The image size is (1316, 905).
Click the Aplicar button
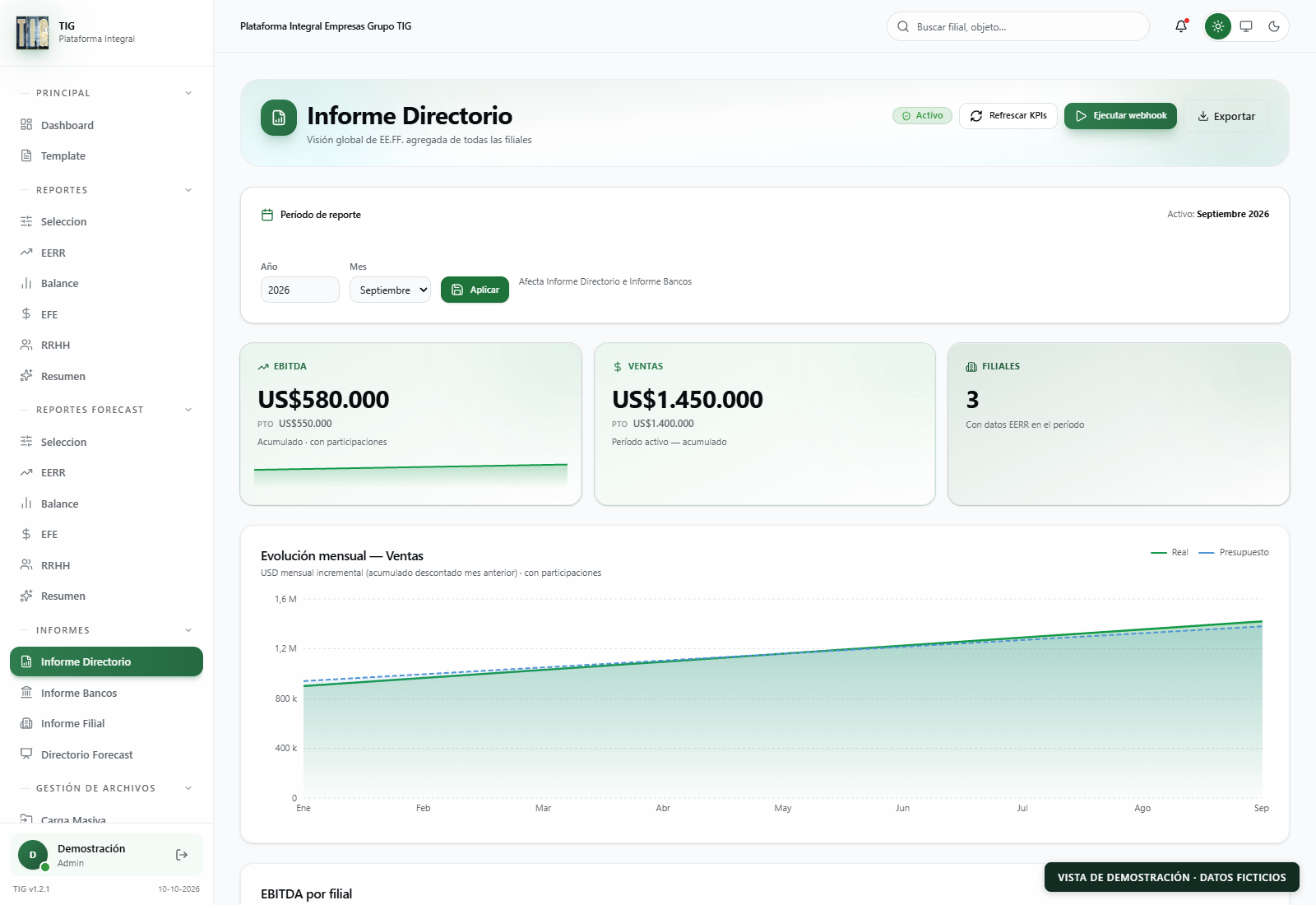coord(475,290)
